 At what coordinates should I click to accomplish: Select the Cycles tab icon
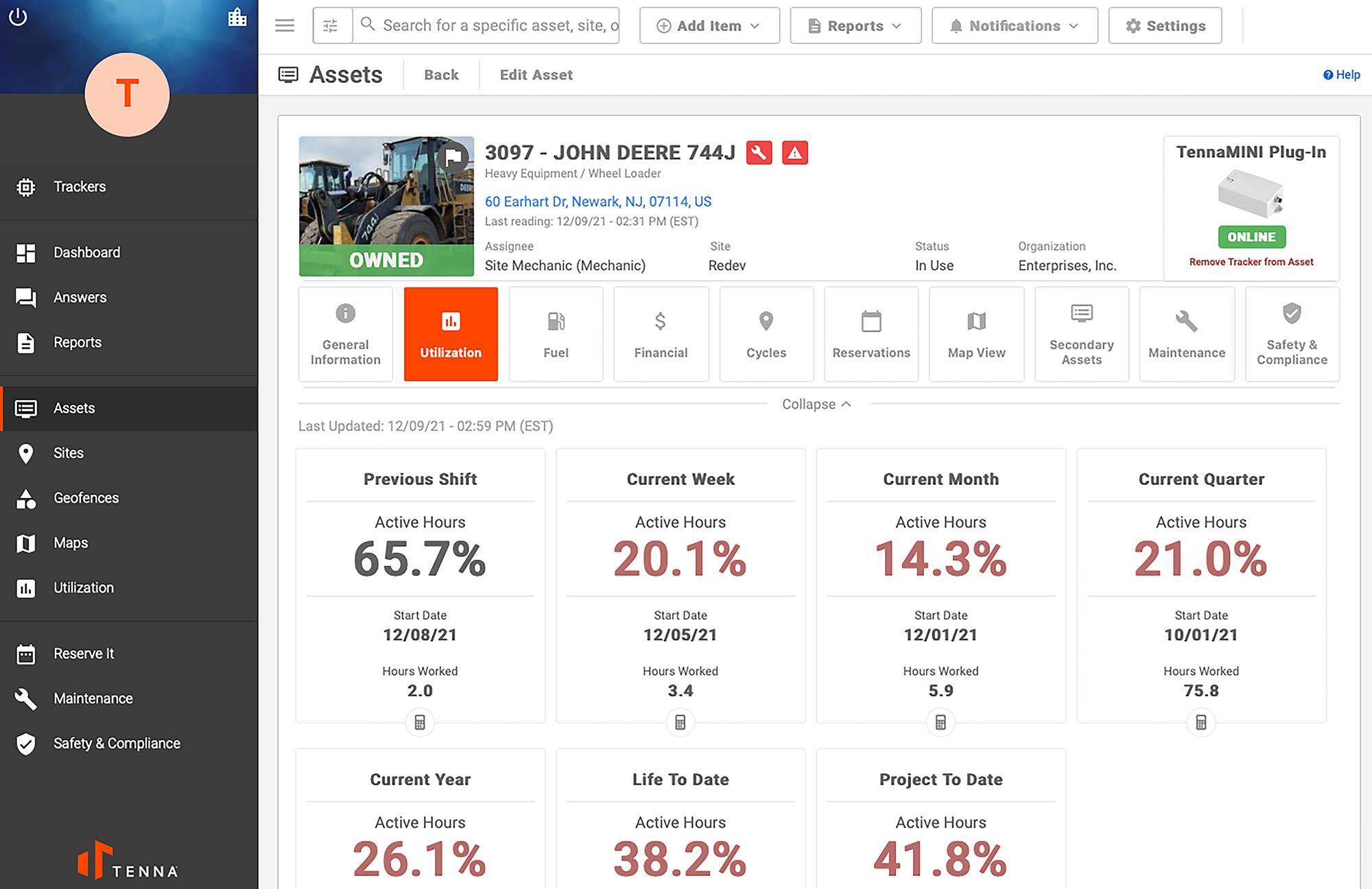pyautogui.click(x=766, y=320)
